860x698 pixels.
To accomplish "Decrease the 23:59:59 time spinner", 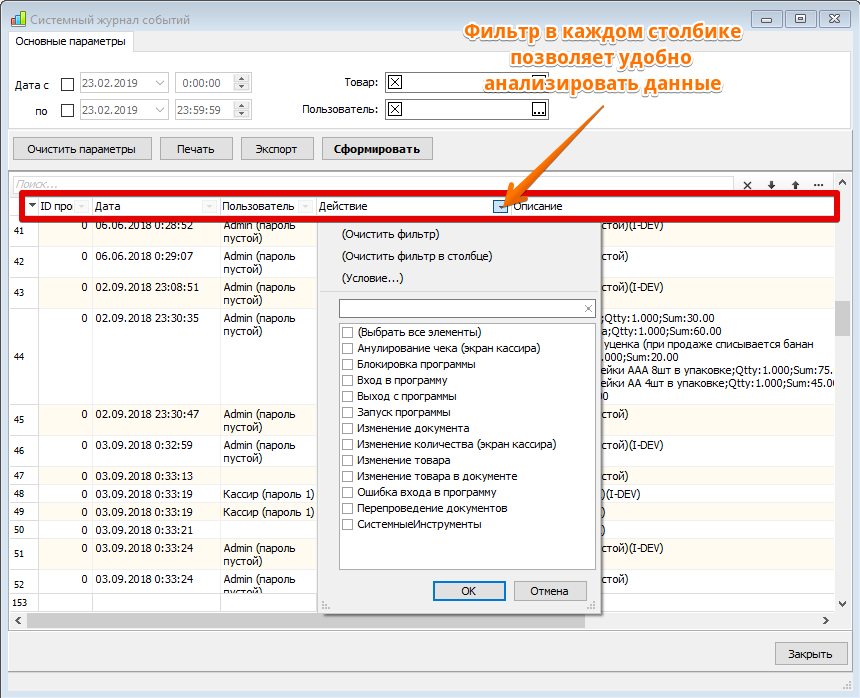I will pyautogui.click(x=241, y=114).
